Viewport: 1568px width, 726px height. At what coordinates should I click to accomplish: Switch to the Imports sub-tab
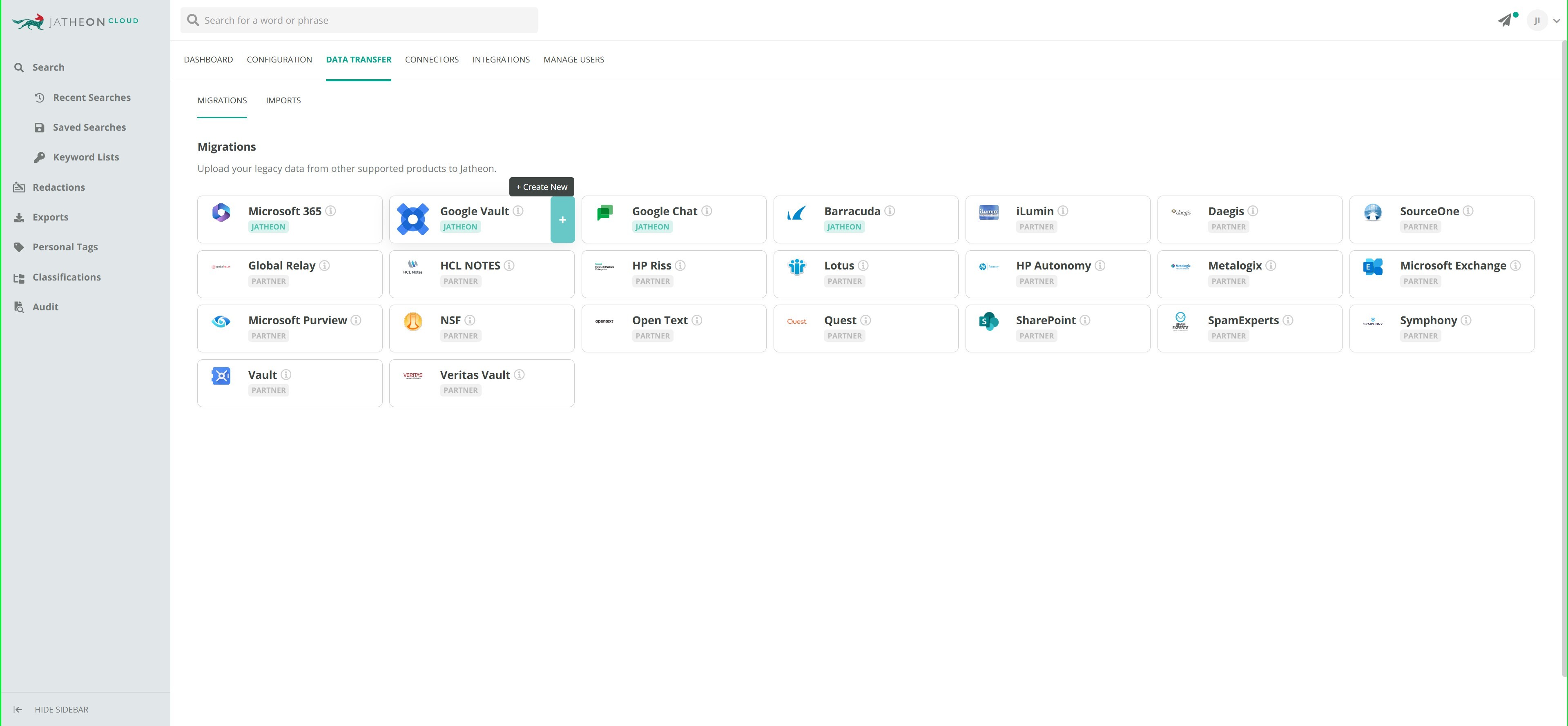[x=283, y=100]
